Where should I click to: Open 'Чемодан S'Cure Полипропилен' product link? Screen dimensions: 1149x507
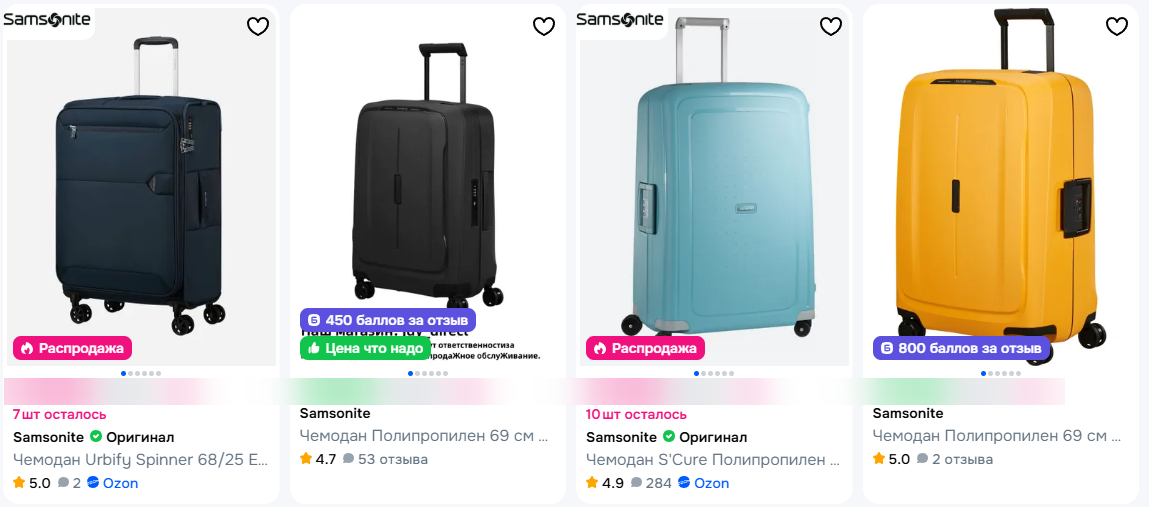coord(713,460)
